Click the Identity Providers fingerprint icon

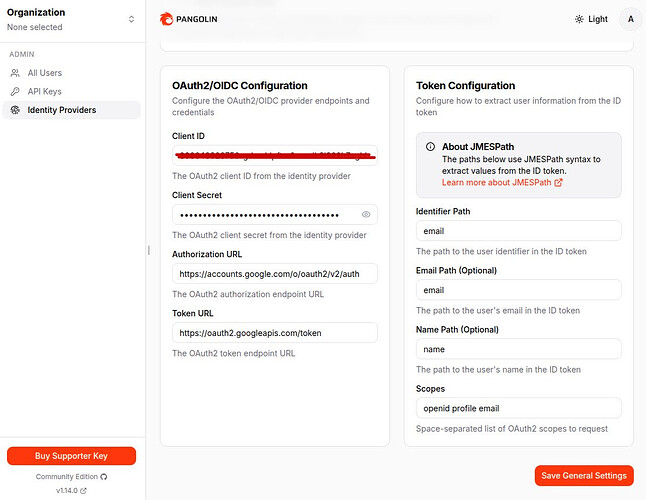click(15, 110)
